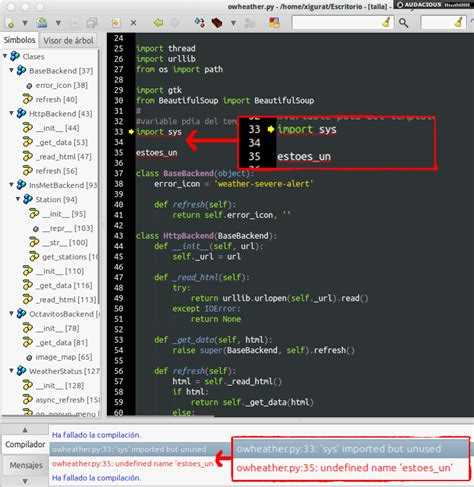Open the New-file template dropdown arrow

(x=25, y=23)
